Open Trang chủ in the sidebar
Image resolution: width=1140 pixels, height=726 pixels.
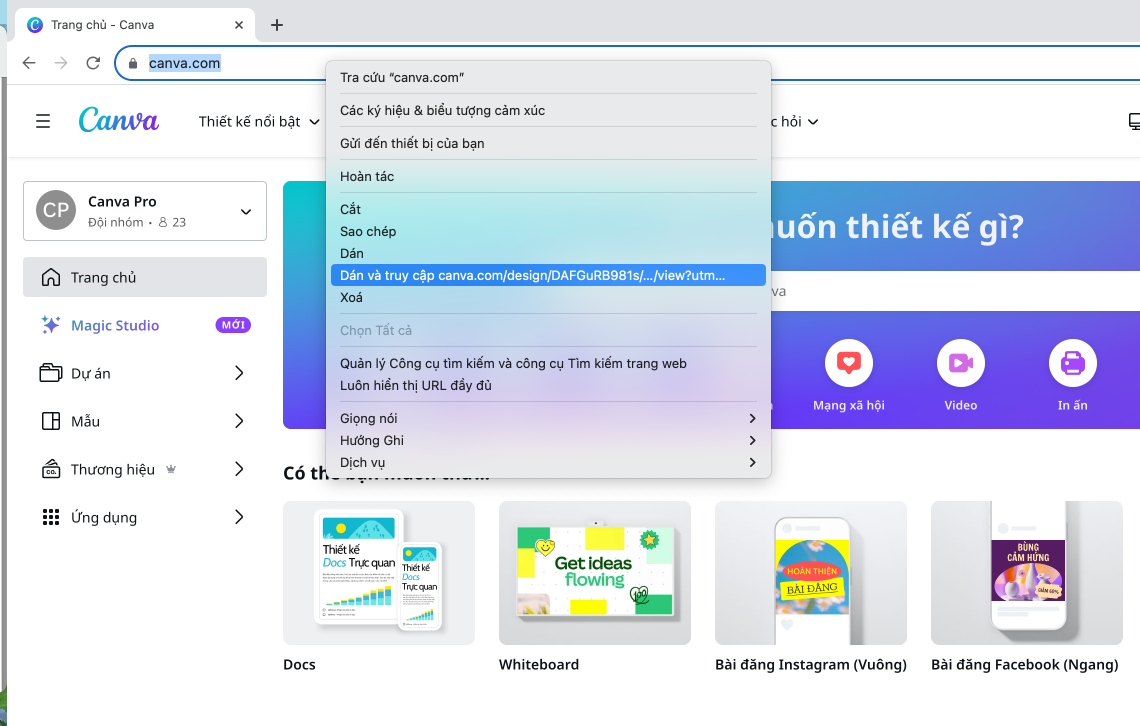coord(145,277)
